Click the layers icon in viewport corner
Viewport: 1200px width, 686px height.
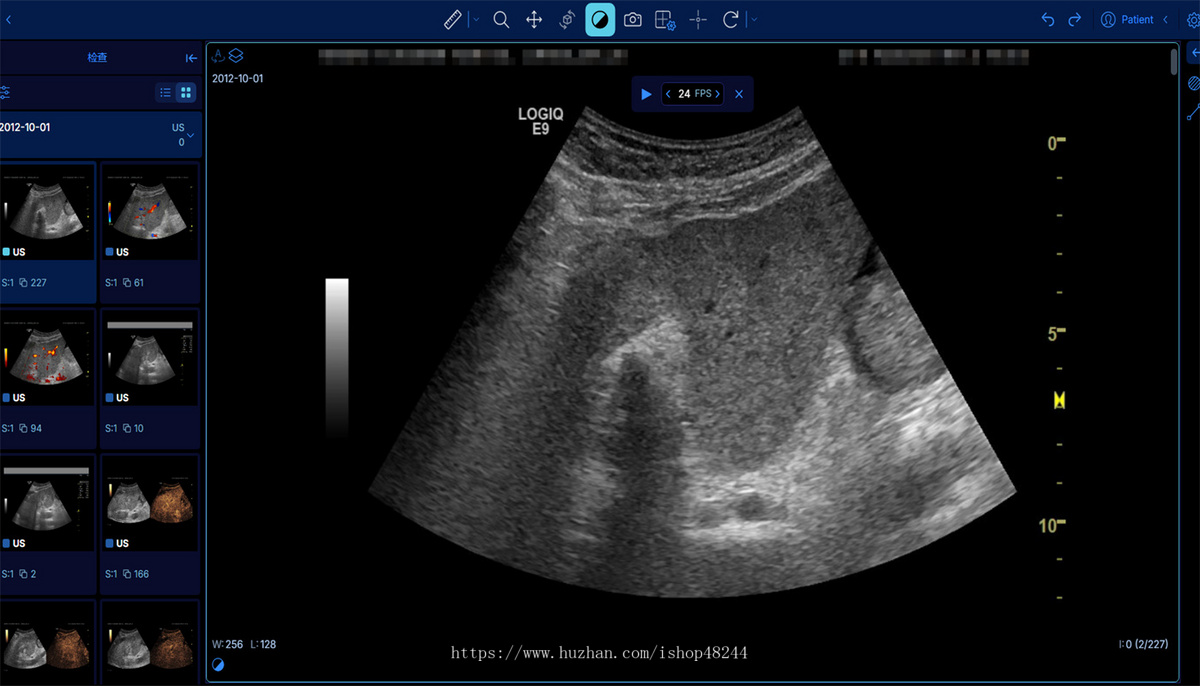235,56
